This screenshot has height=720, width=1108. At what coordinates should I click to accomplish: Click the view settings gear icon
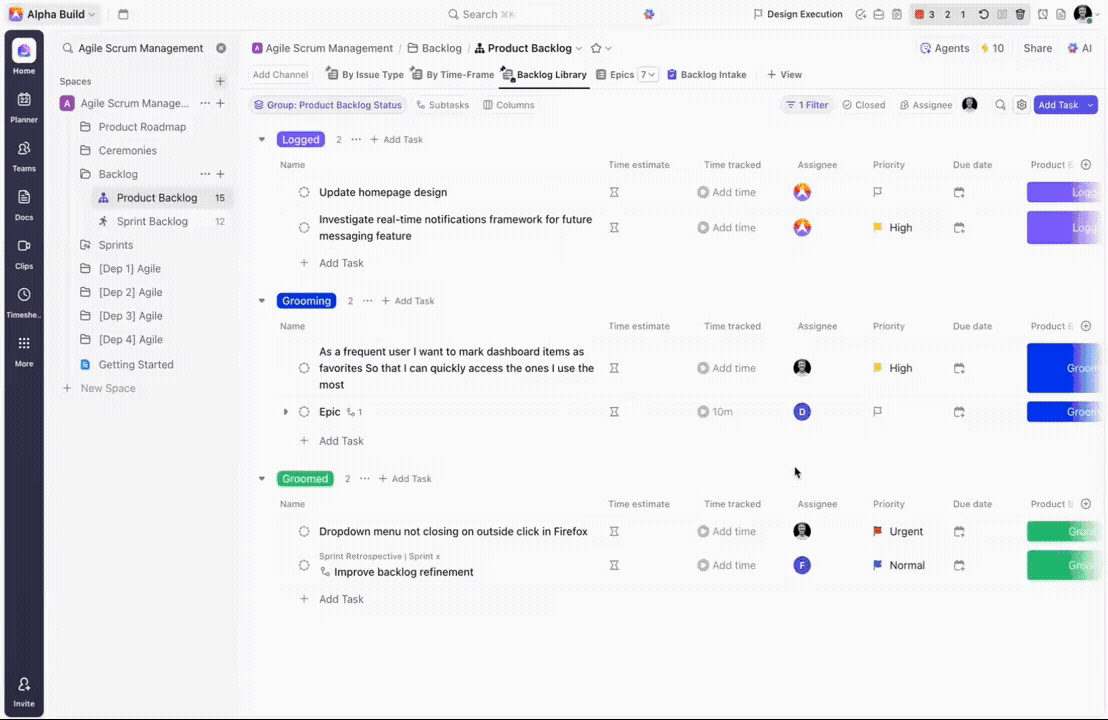1021,105
